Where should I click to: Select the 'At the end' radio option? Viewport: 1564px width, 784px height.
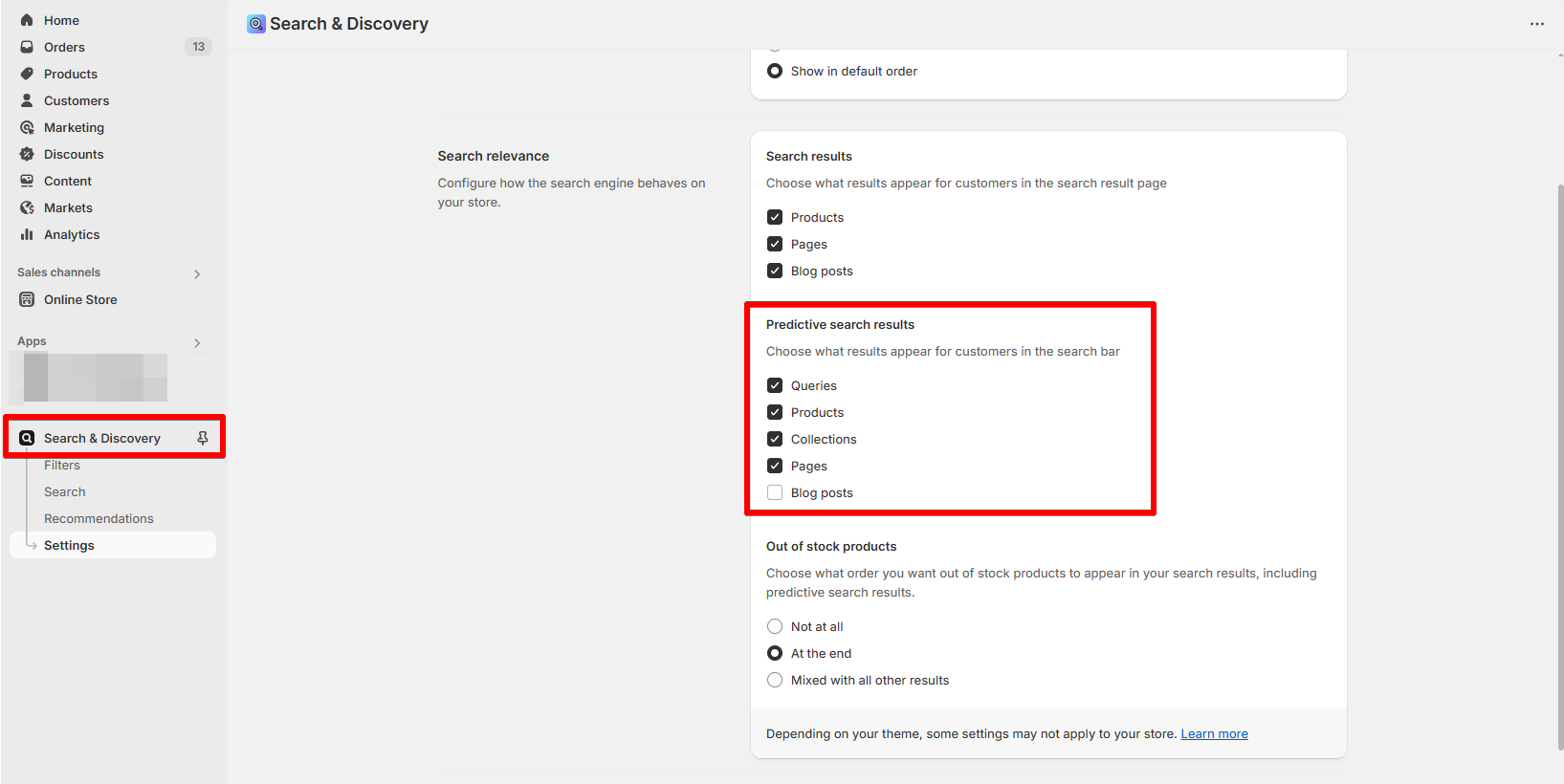pyautogui.click(x=775, y=653)
